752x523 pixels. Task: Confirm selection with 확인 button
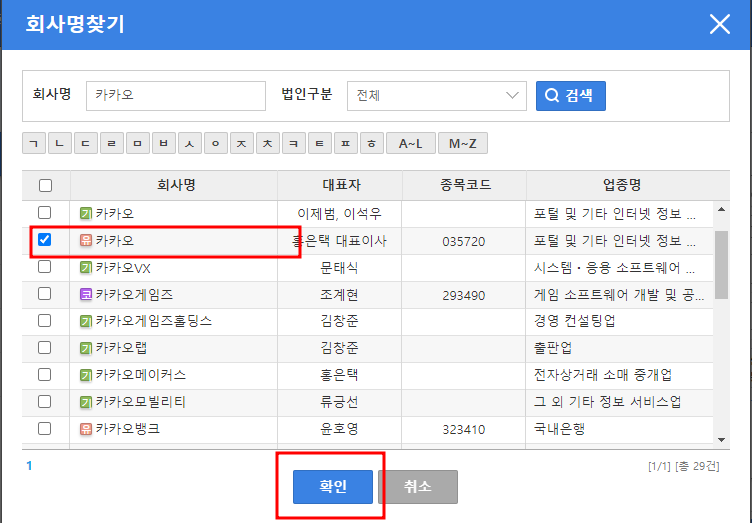coord(333,487)
